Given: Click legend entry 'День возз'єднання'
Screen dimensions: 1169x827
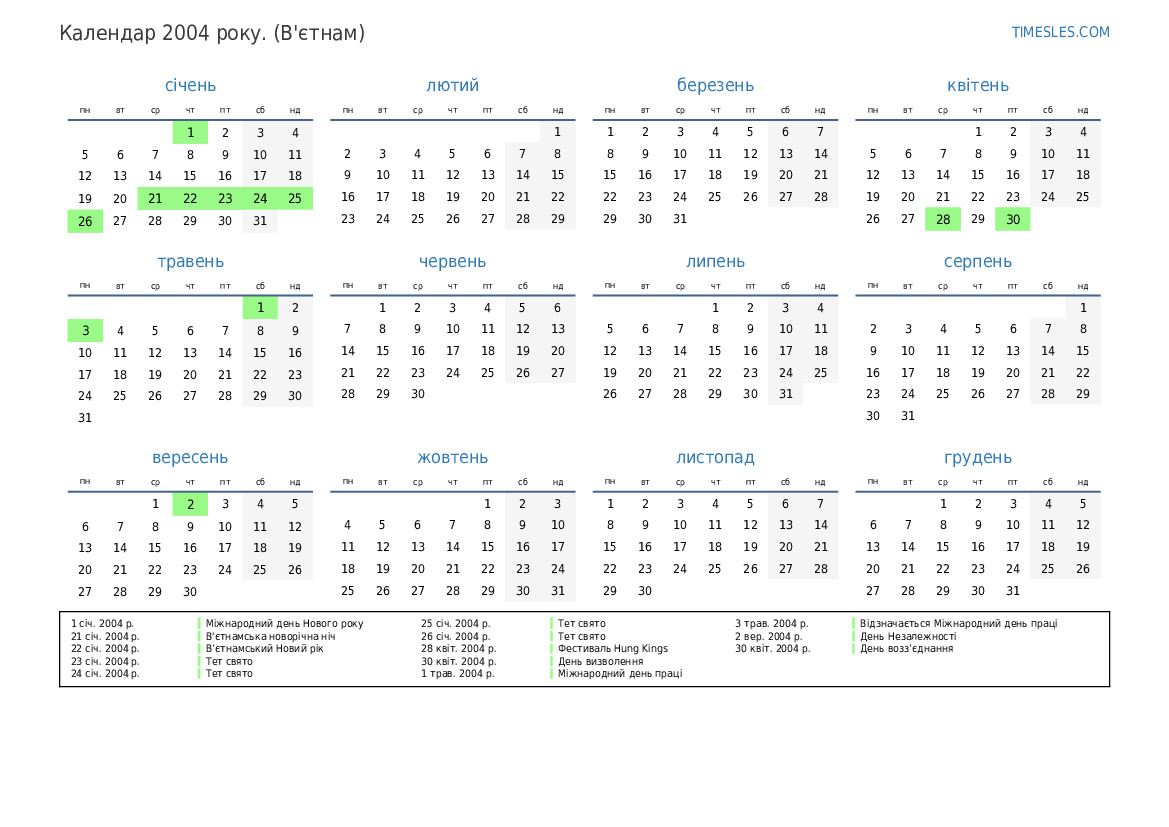Looking at the screenshot, I should pos(907,649).
